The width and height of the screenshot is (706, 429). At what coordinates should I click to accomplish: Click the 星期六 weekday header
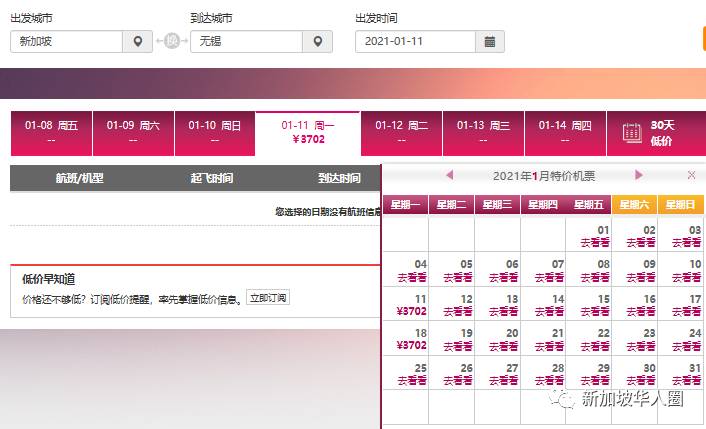pyautogui.click(x=634, y=205)
